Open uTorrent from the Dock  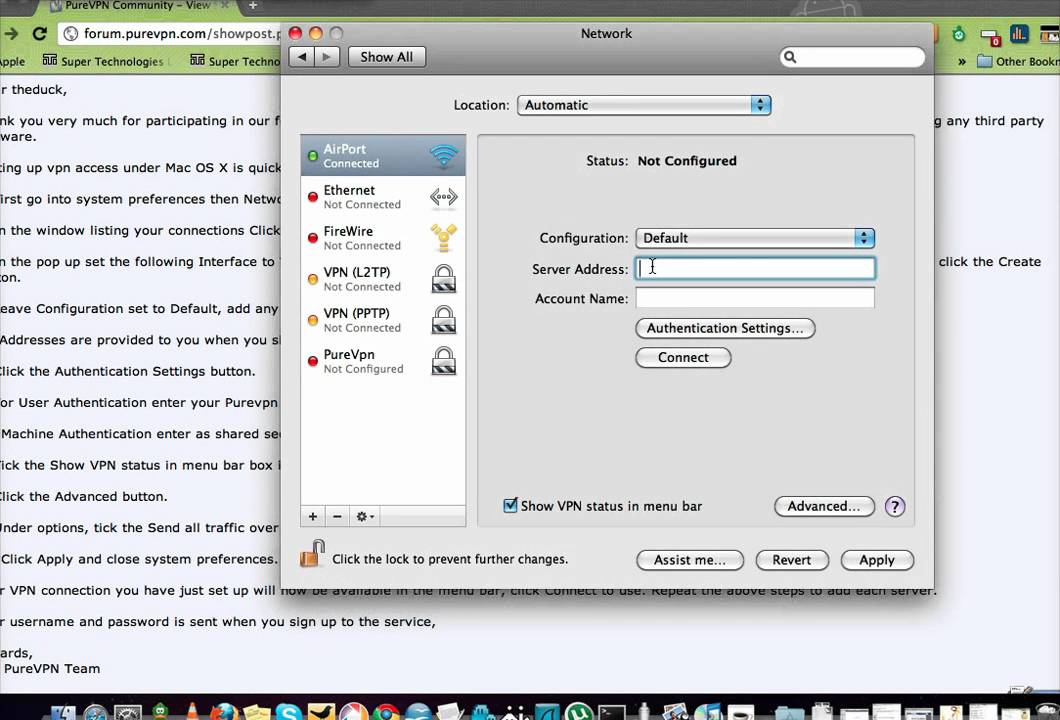click(x=579, y=713)
